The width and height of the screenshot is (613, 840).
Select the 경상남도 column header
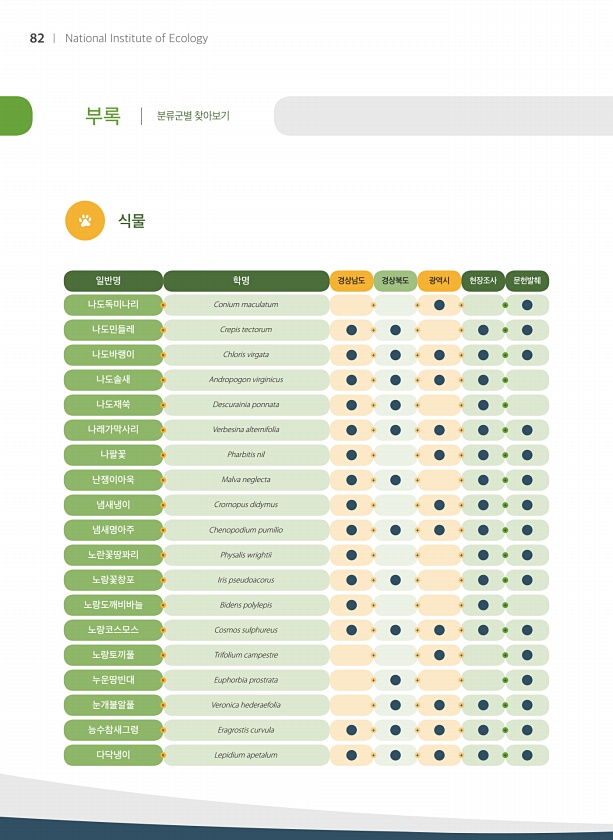coord(351,281)
